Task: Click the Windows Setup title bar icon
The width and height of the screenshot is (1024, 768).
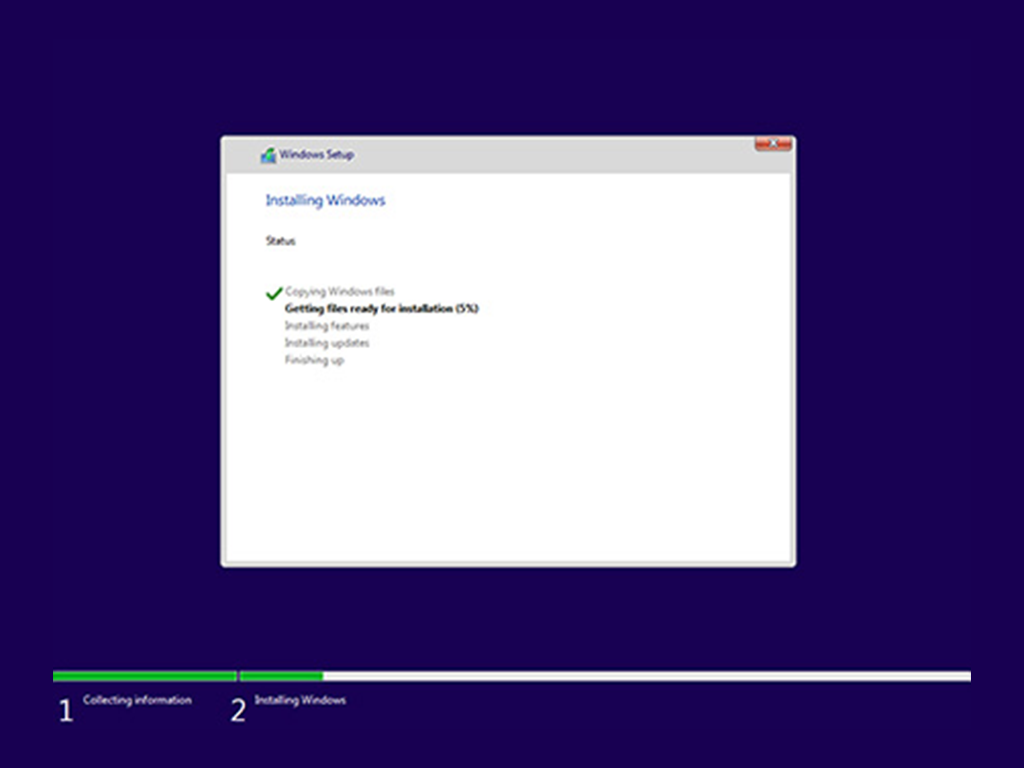Action: tap(268, 155)
